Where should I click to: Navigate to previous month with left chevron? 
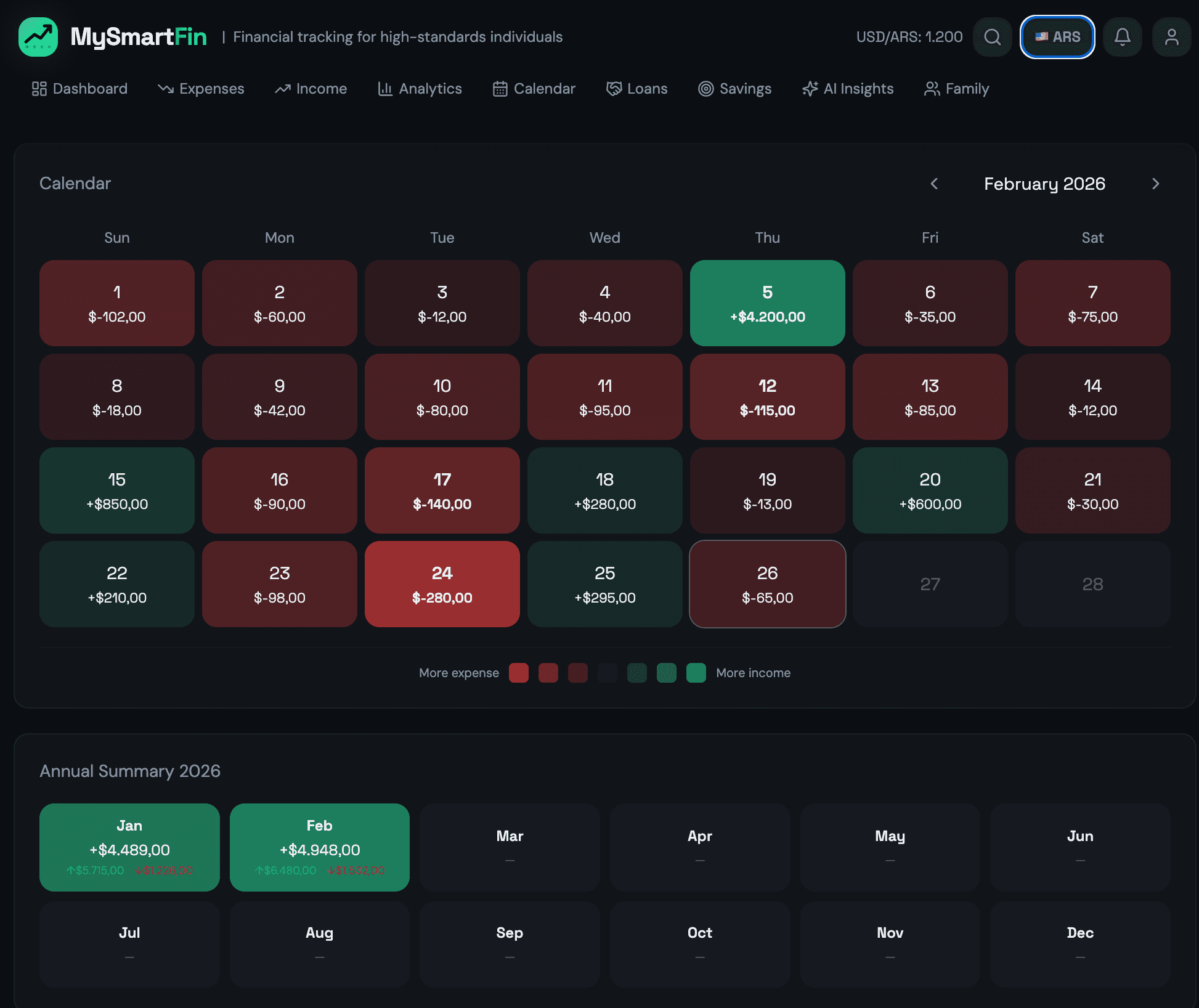pyautogui.click(x=935, y=184)
